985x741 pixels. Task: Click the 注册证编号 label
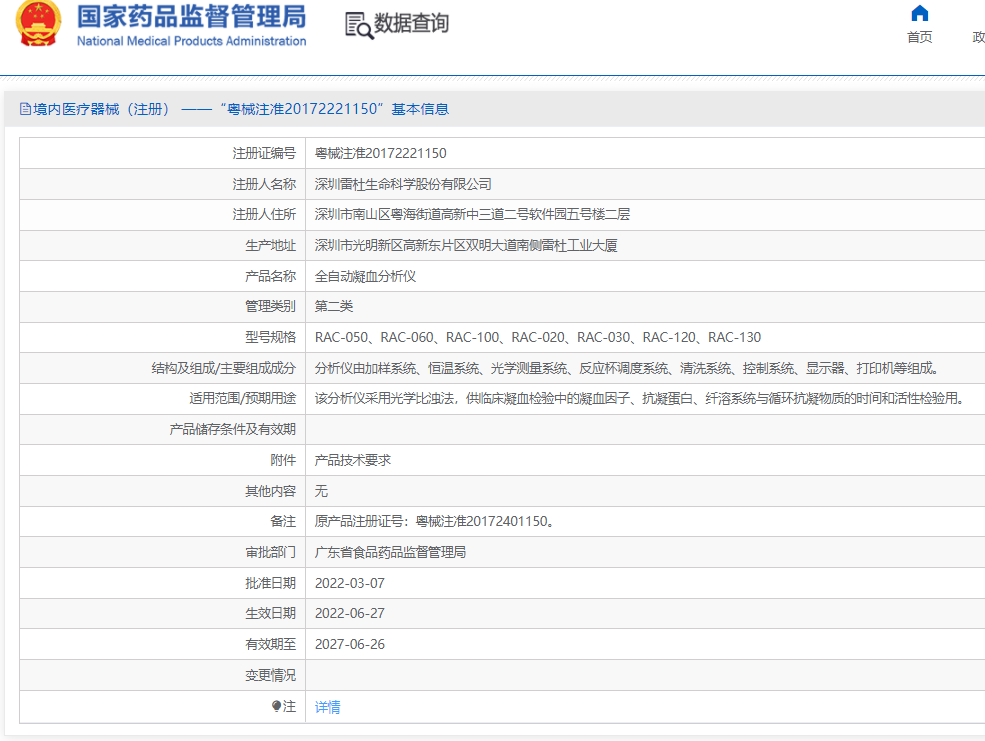point(264,153)
